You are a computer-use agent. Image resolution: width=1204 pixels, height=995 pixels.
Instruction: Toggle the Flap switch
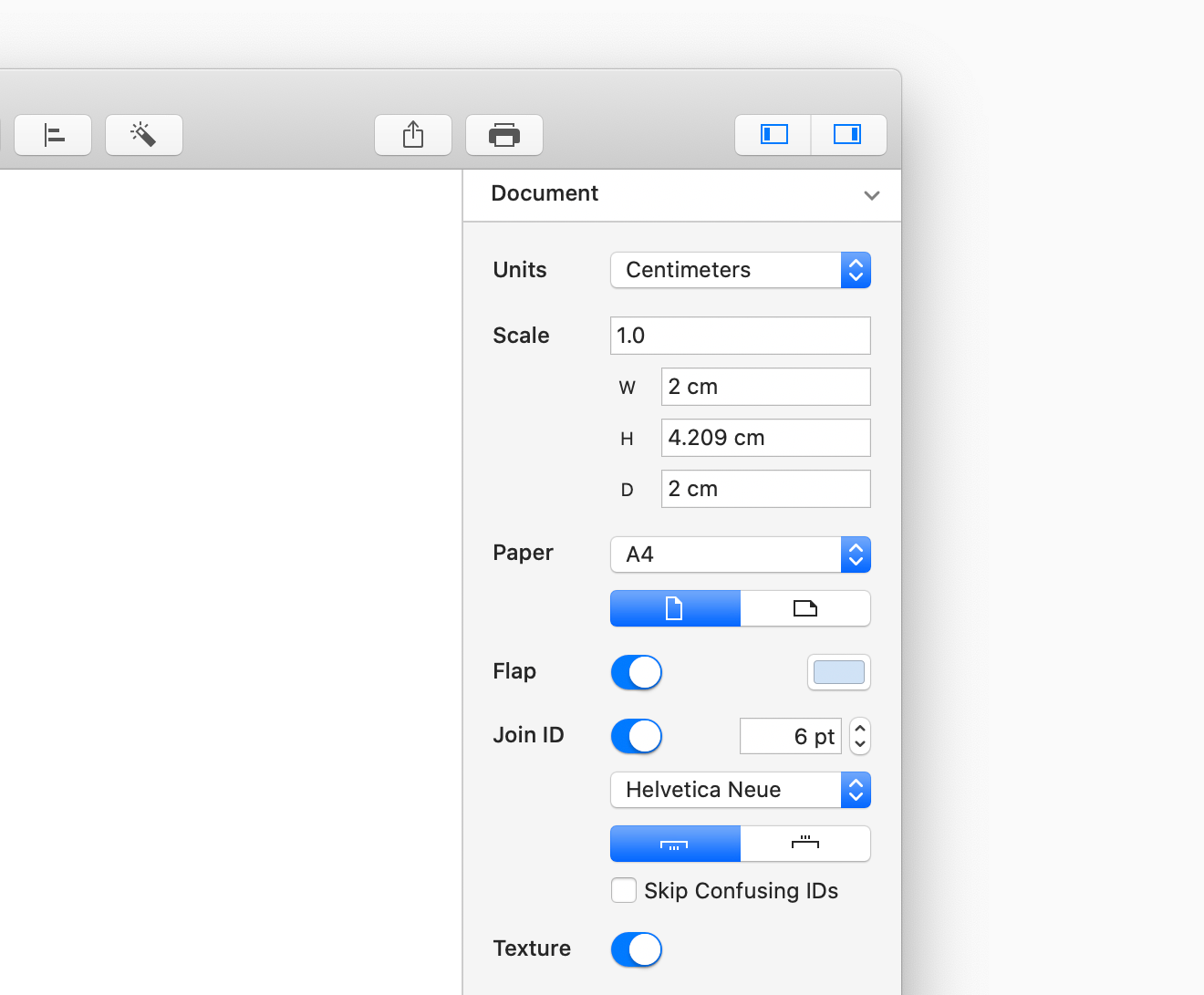(x=637, y=673)
